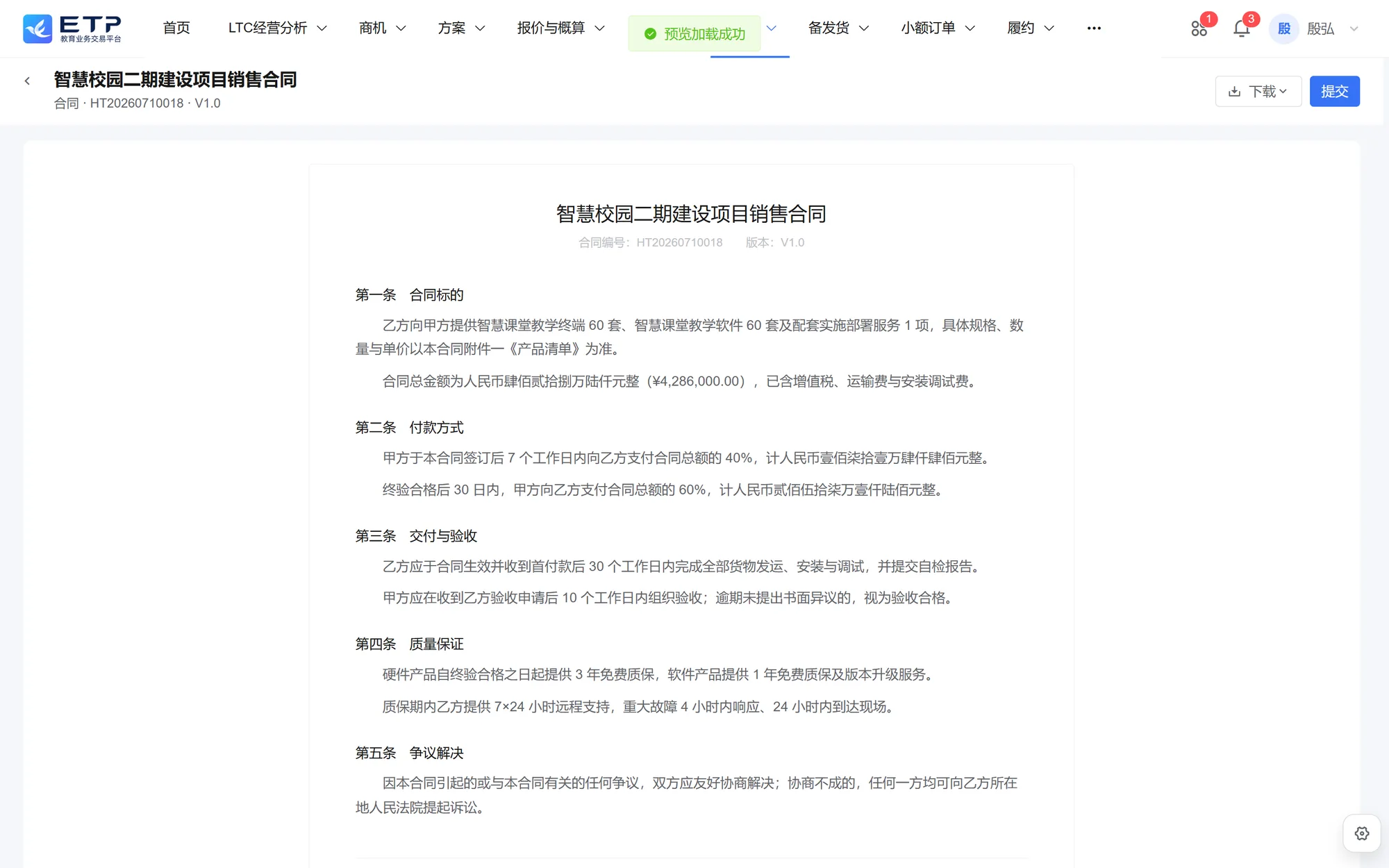This screenshot has width=1389, height=868.
Task: Click the heading 第一条 合同标的
Action: click(x=409, y=295)
